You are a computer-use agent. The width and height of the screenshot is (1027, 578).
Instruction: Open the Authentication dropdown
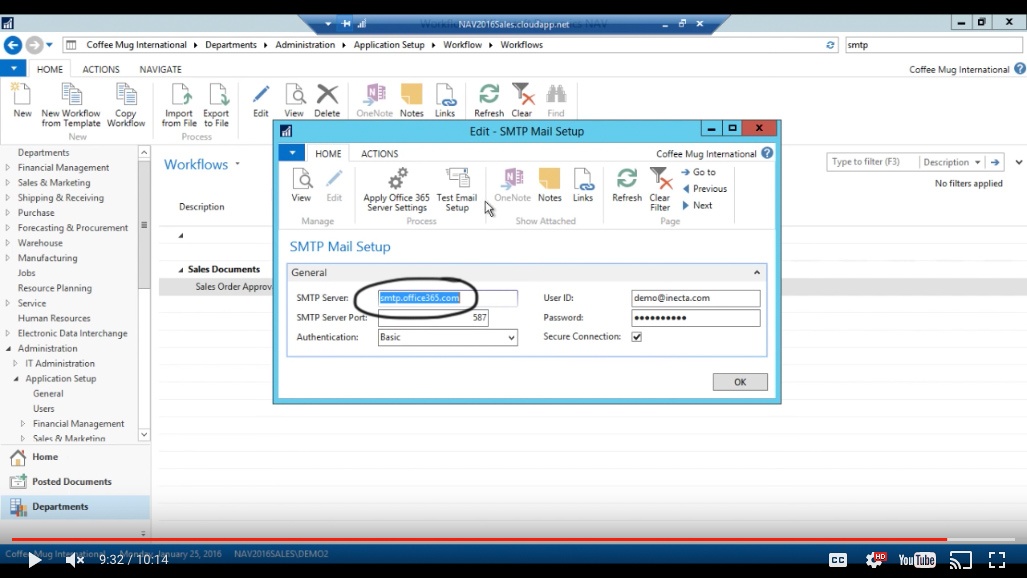pos(511,337)
